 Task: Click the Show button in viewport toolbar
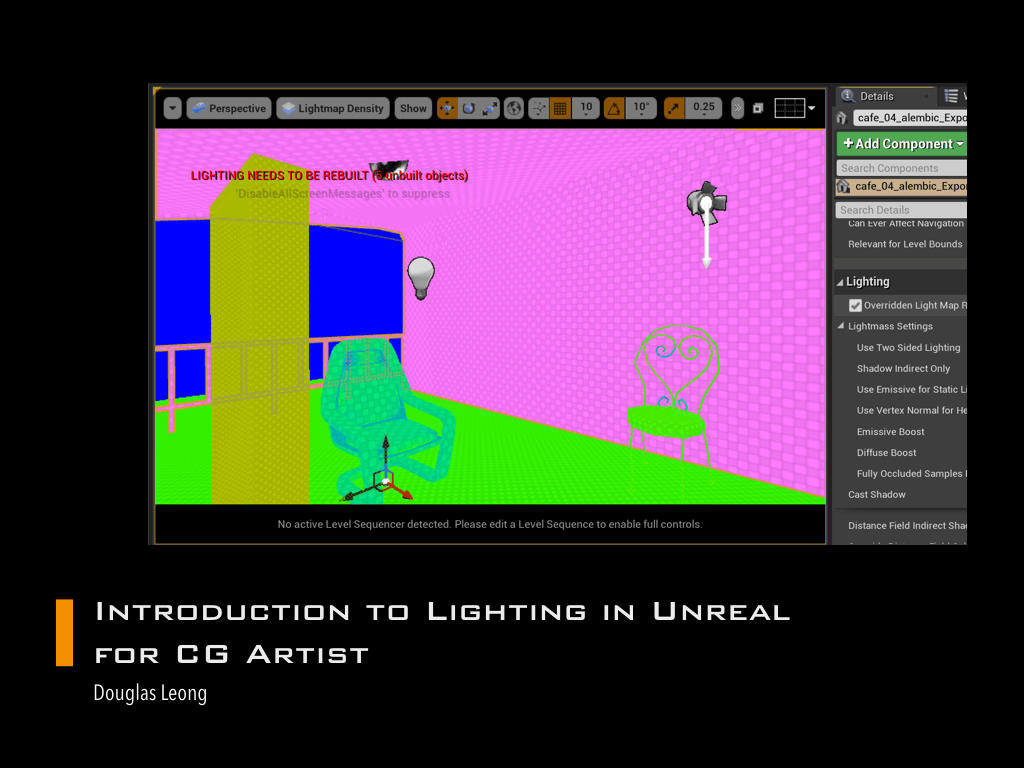pos(413,108)
